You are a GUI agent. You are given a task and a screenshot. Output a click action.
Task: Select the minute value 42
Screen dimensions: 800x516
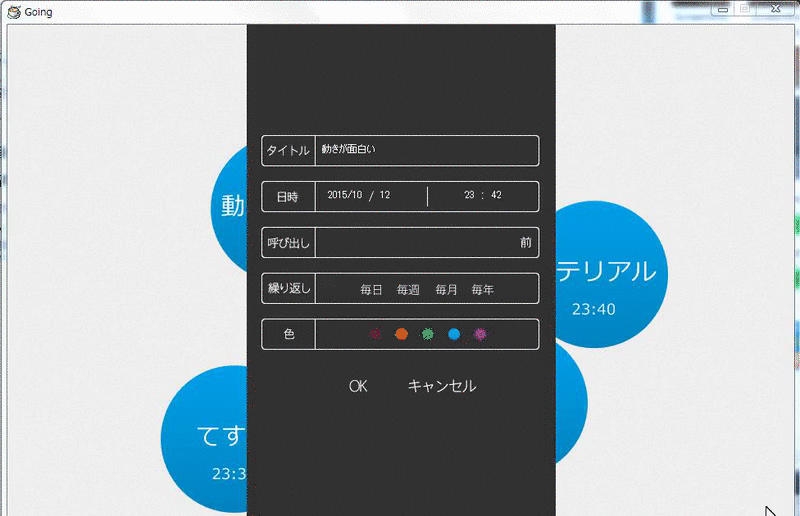coord(496,195)
